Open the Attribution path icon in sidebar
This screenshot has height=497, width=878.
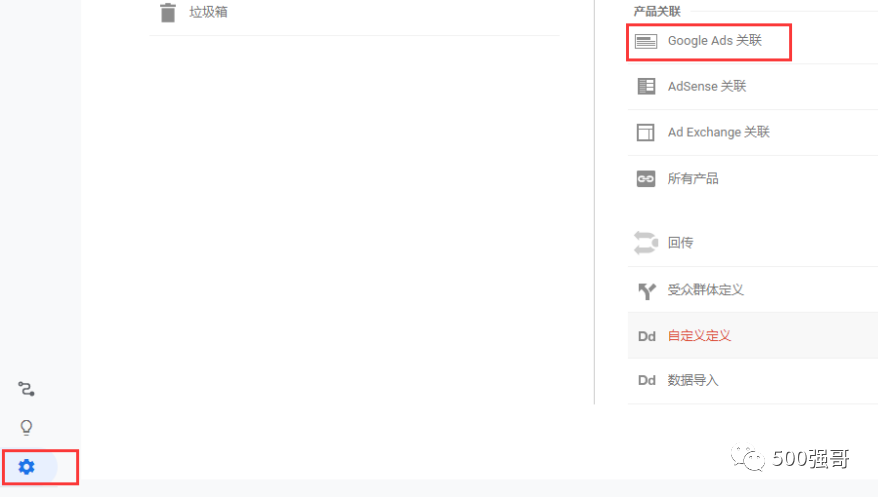pos(26,389)
